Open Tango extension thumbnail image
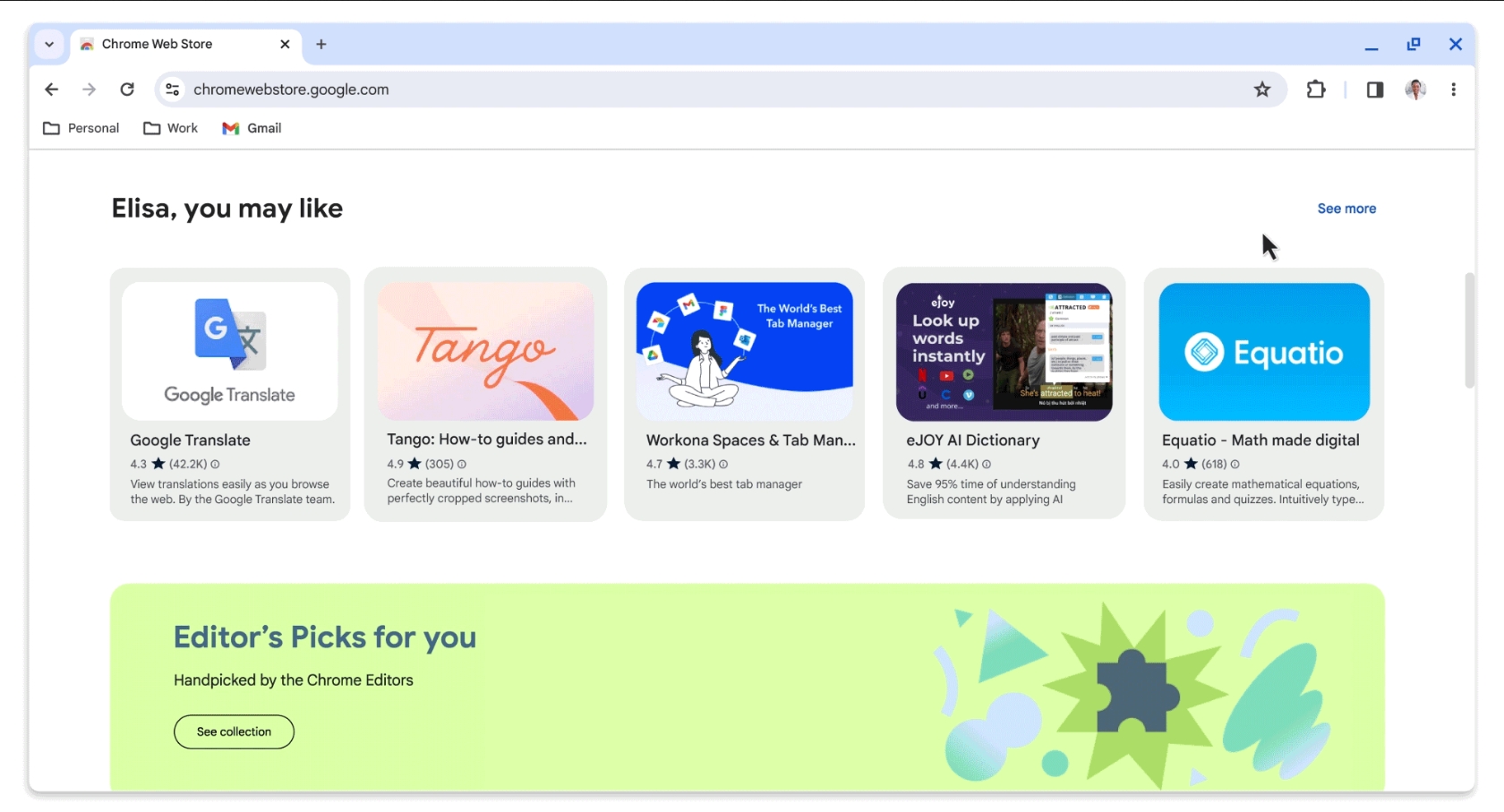 click(485, 351)
